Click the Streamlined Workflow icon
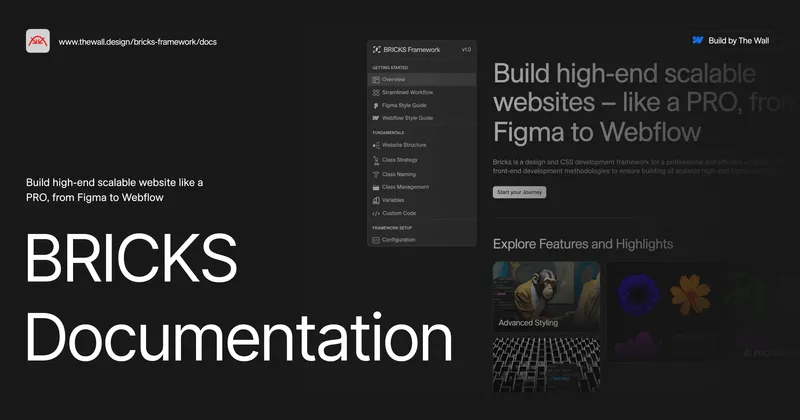 pyautogui.click(x=376, y=92)
